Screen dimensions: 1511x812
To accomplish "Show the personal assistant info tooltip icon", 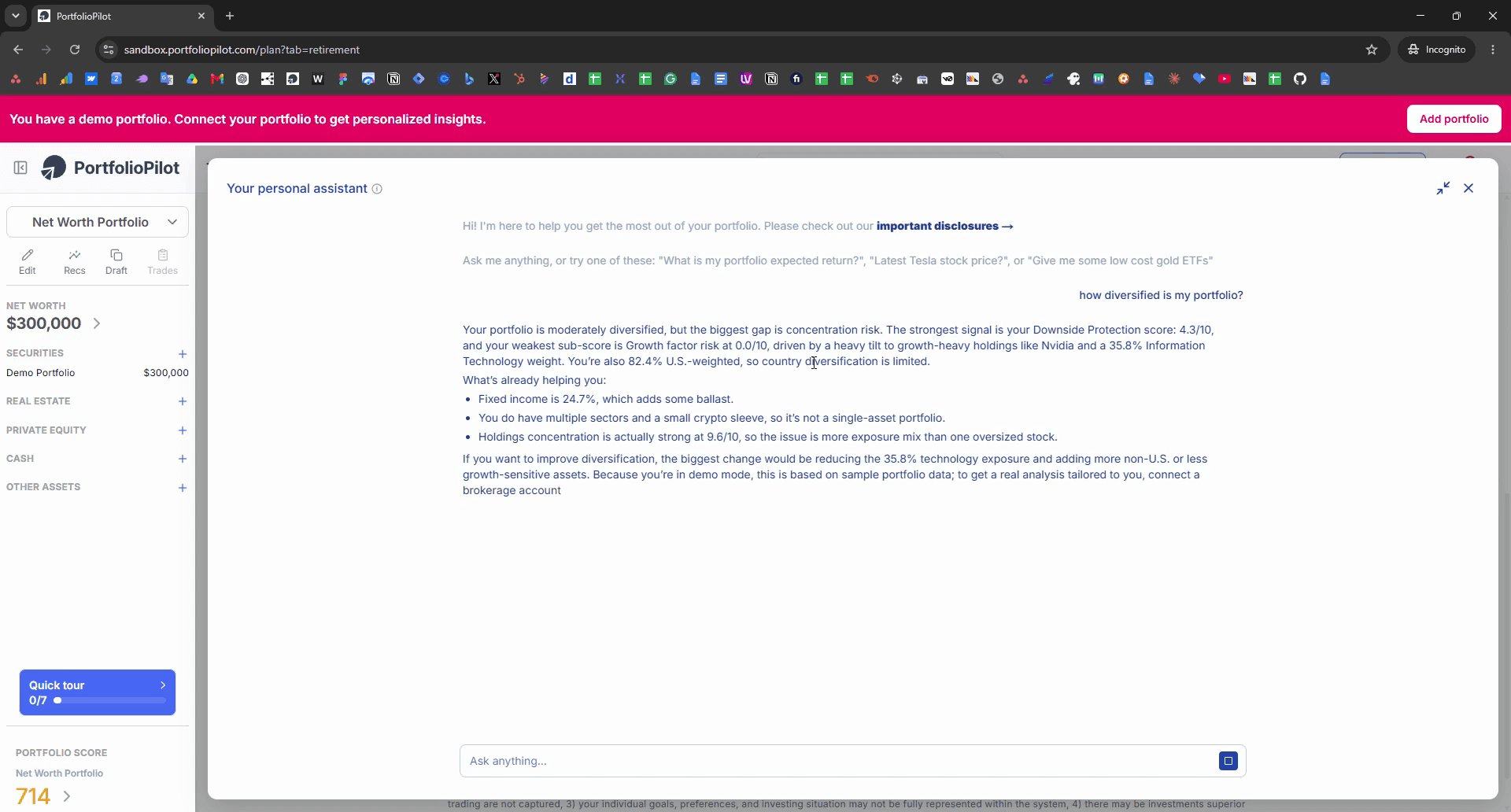I will [x=377, y=189].
